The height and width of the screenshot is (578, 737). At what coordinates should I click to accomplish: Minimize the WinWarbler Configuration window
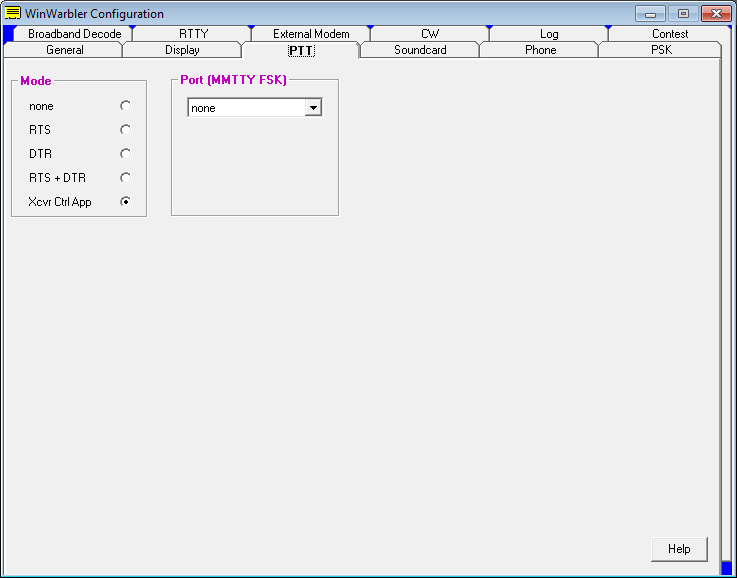coord(650,14)
